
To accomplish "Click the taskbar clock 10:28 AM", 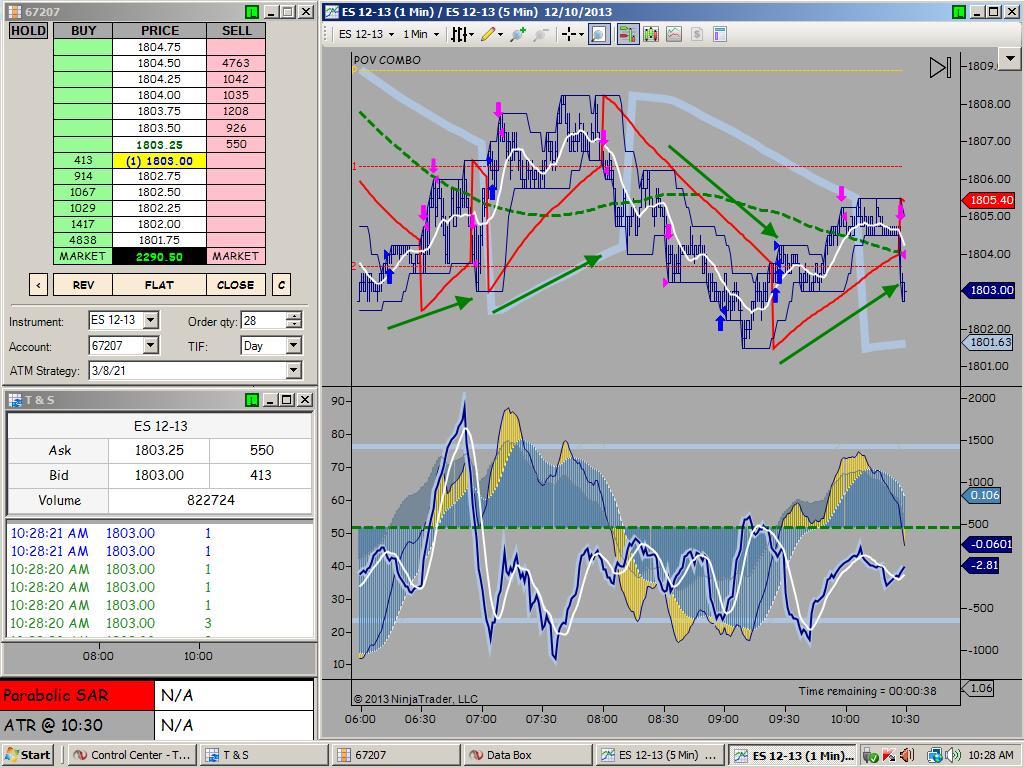I will click(x=991, y=755).
